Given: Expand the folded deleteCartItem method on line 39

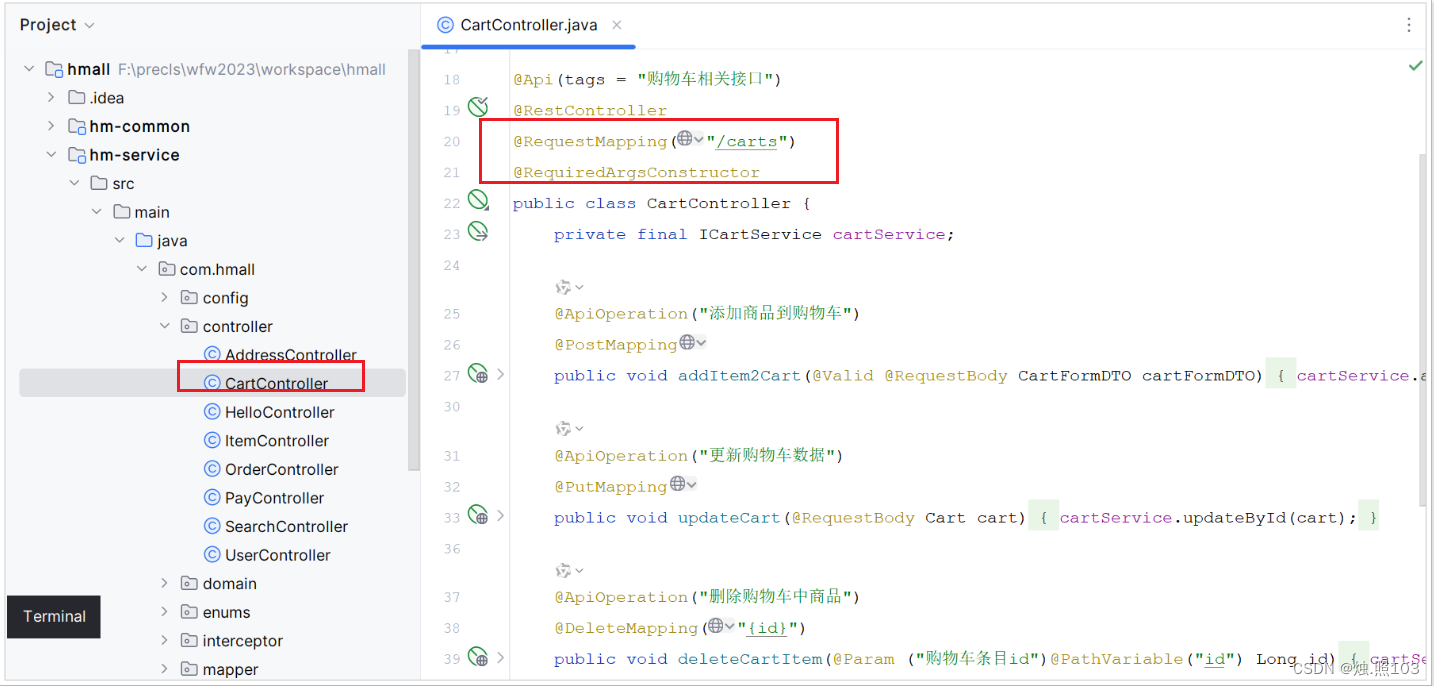Looking at the screenshot, I should (x=501, y=659).
